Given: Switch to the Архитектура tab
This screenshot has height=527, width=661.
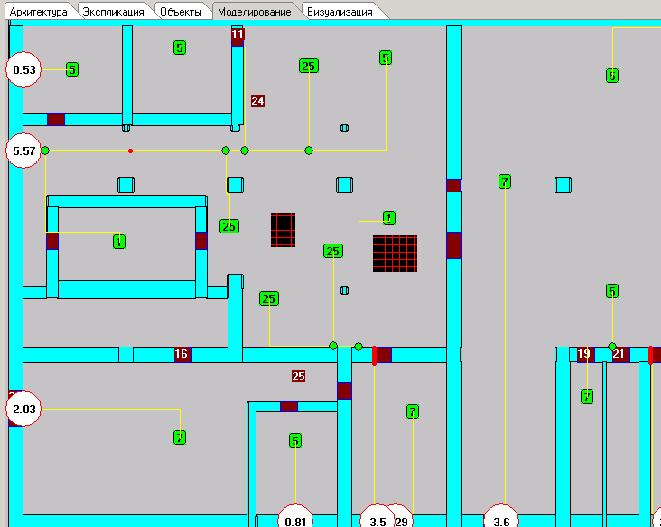Looking at the screenshot, I should click(38, 12).
